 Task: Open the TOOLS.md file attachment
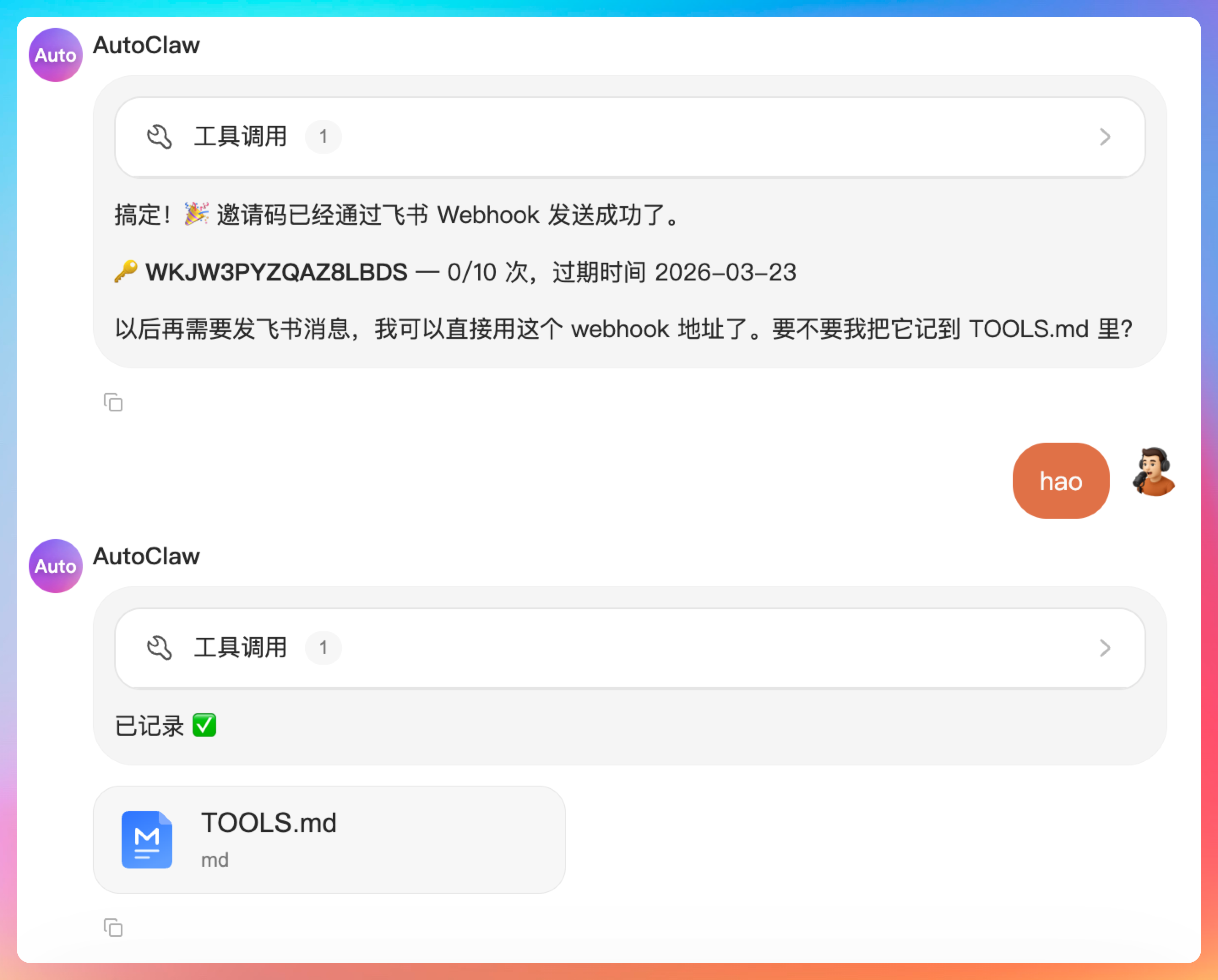point(329,839)
